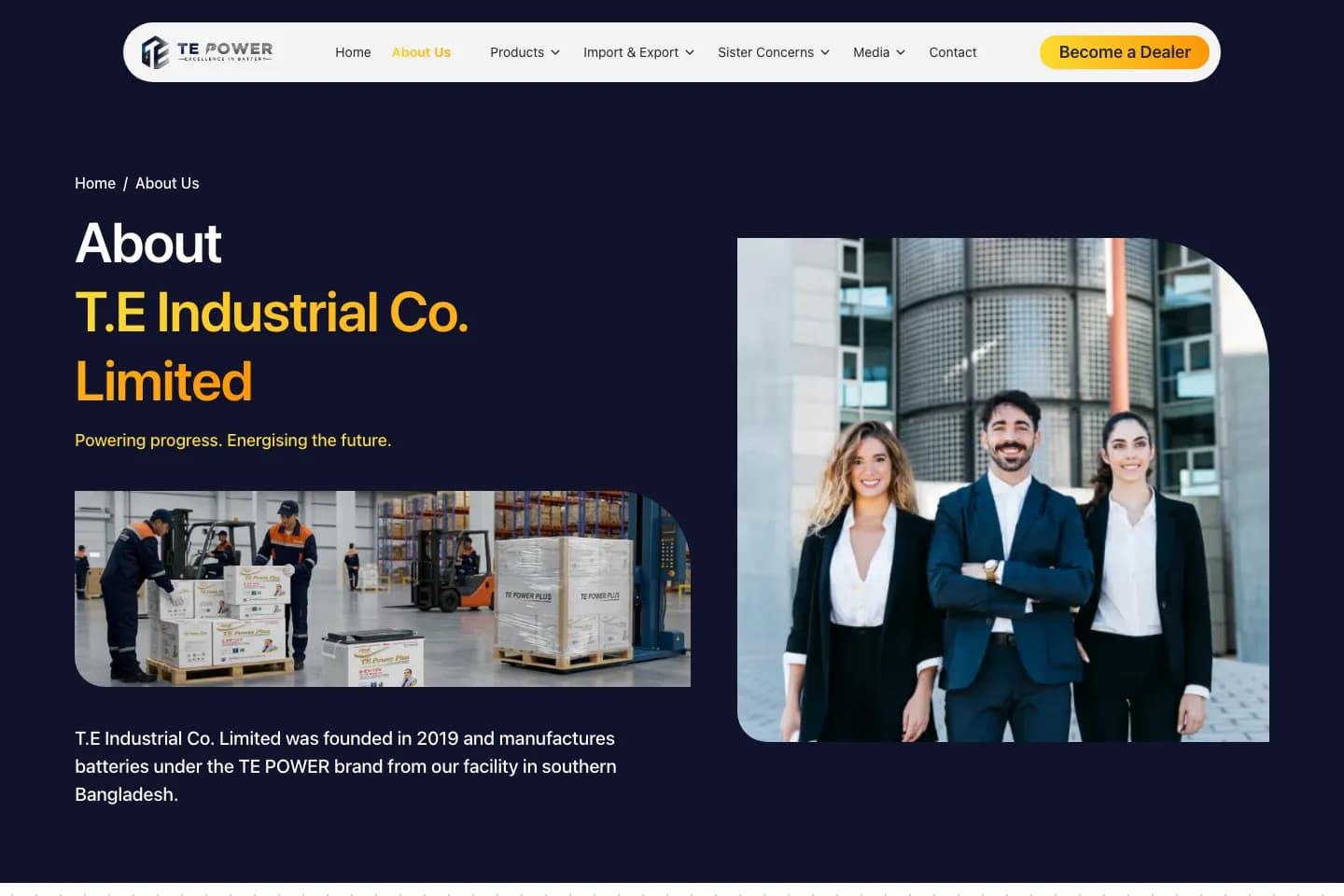Click the warehouse forklift photo
1344x896 pixels.
coord(383,589)
